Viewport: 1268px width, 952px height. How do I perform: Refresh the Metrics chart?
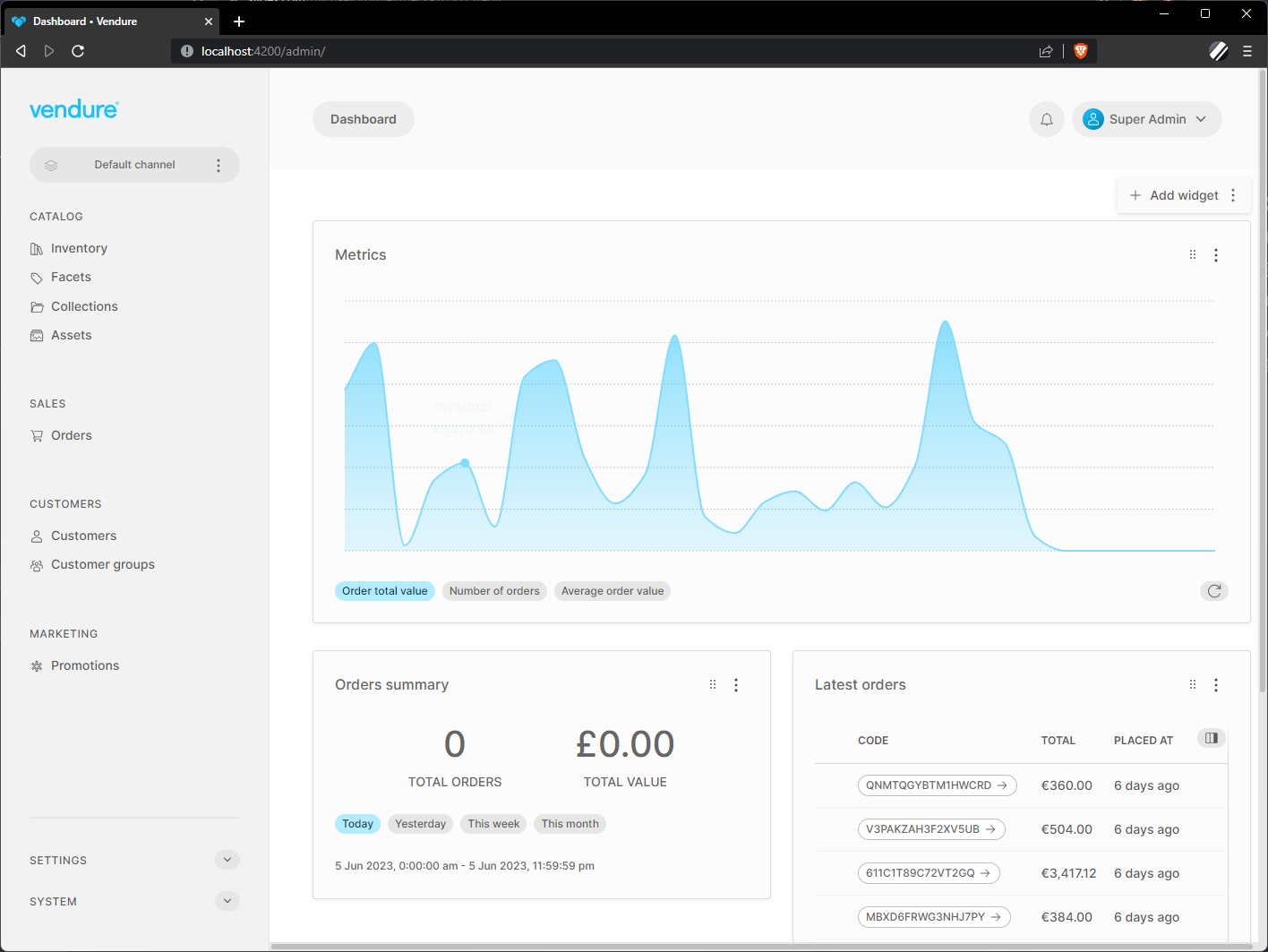(x=1214, y=591)
